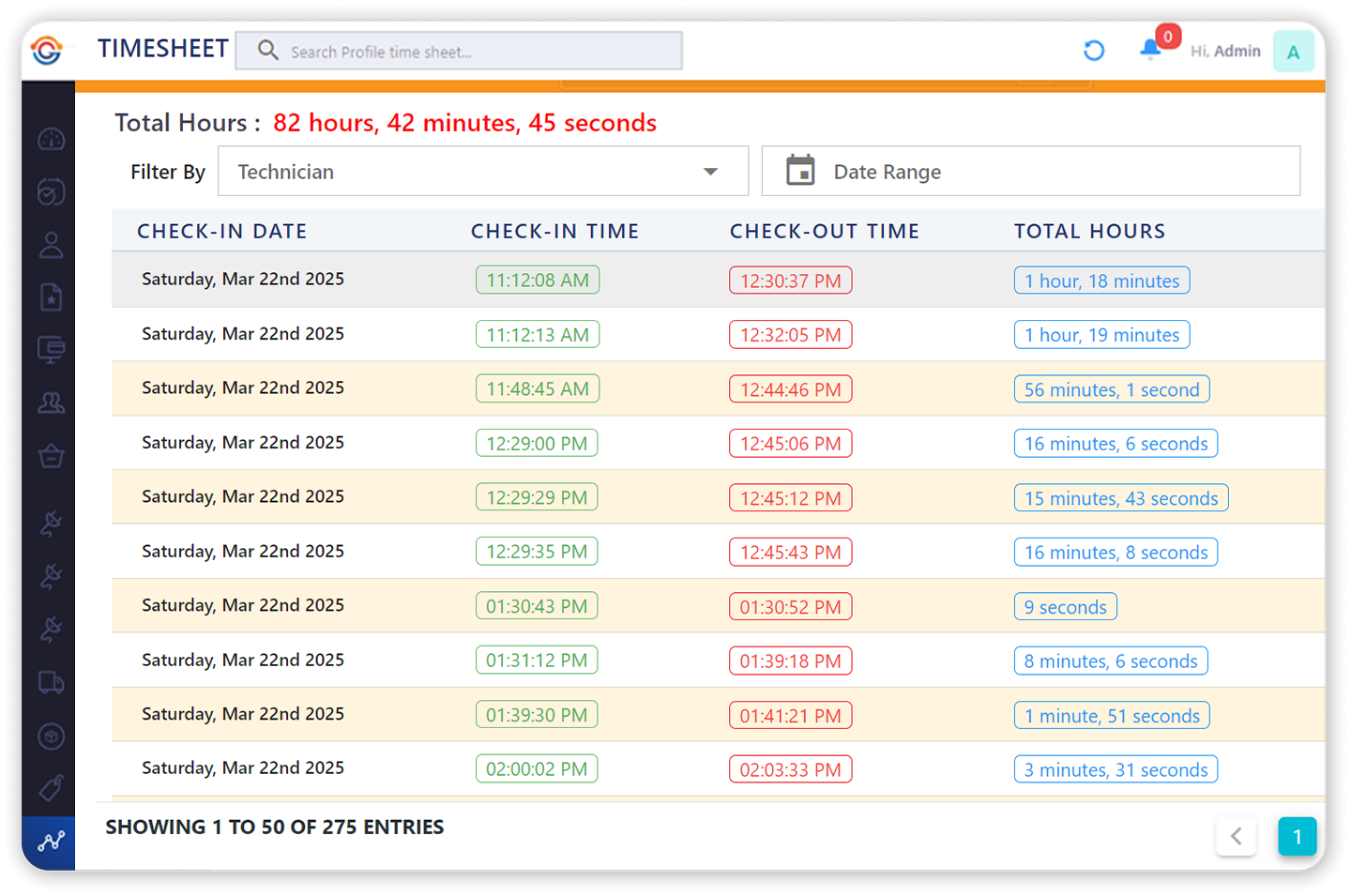Click the TIMESHEET page title

(163, 49)
